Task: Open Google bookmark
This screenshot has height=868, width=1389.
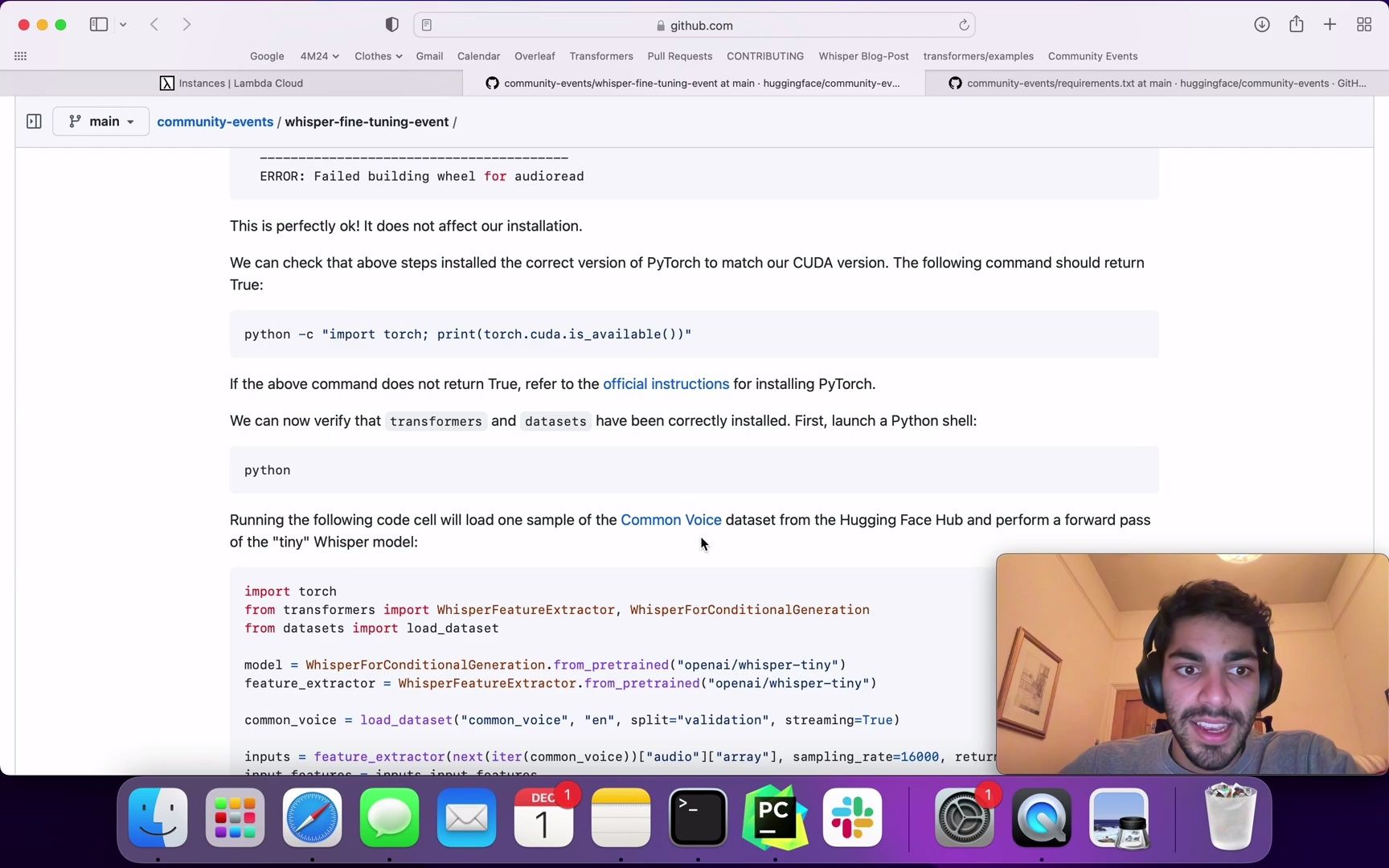Action: [x=267, y=56]
